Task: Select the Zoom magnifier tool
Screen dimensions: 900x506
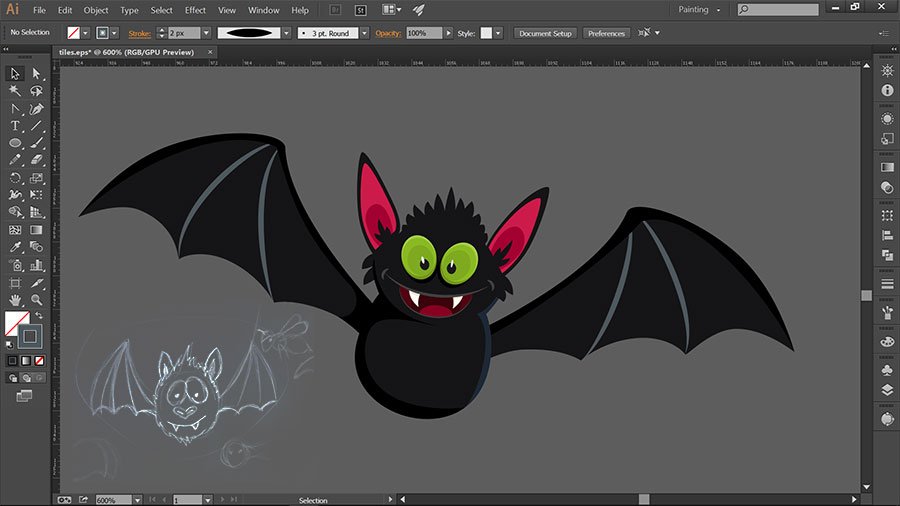Action: 36,300
